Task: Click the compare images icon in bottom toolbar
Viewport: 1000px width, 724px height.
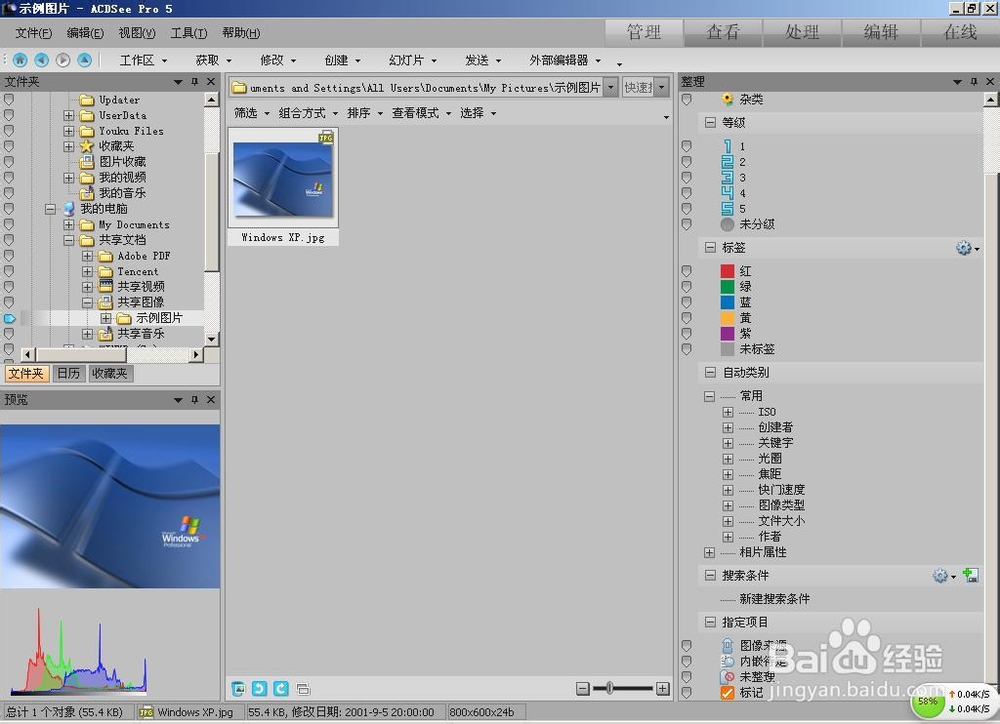Action: click(x=304, y=689)
